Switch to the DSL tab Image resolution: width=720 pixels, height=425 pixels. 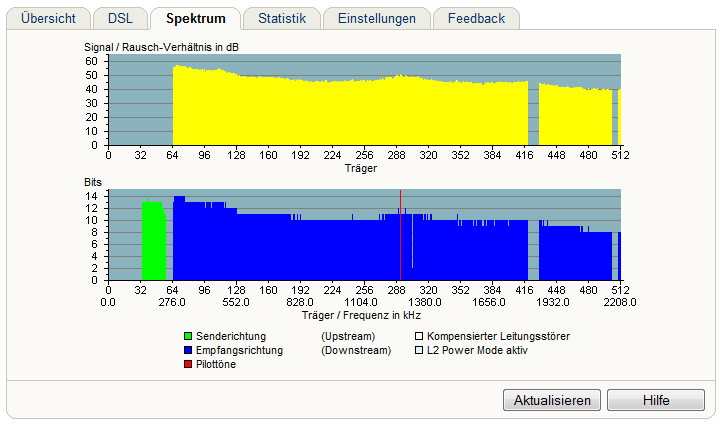pyautogui.click(x=120, y=18)
